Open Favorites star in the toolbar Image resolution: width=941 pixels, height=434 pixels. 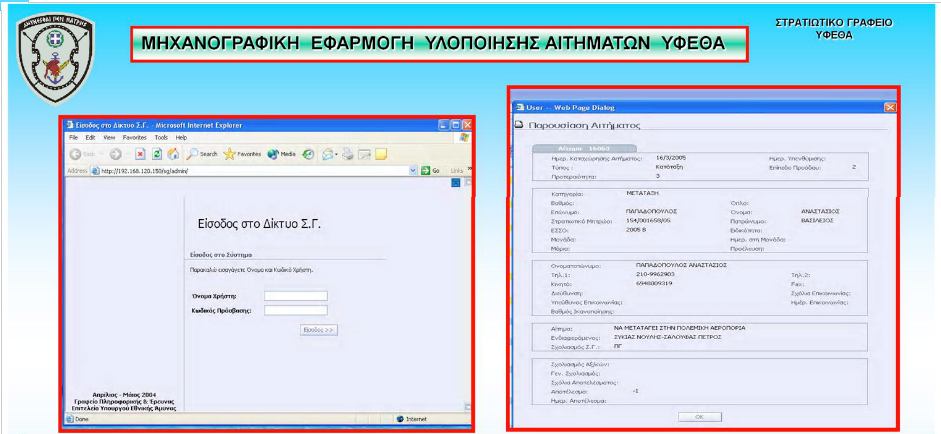(x=229, y=154)
